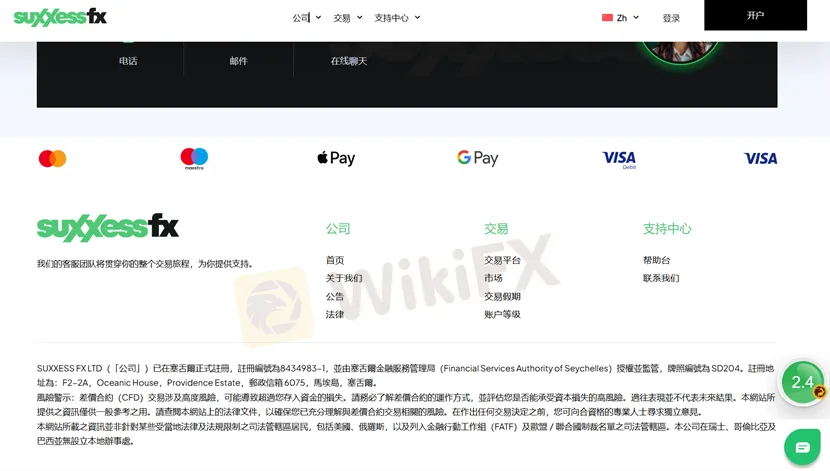Open the 交易平台 footer link

502,260
